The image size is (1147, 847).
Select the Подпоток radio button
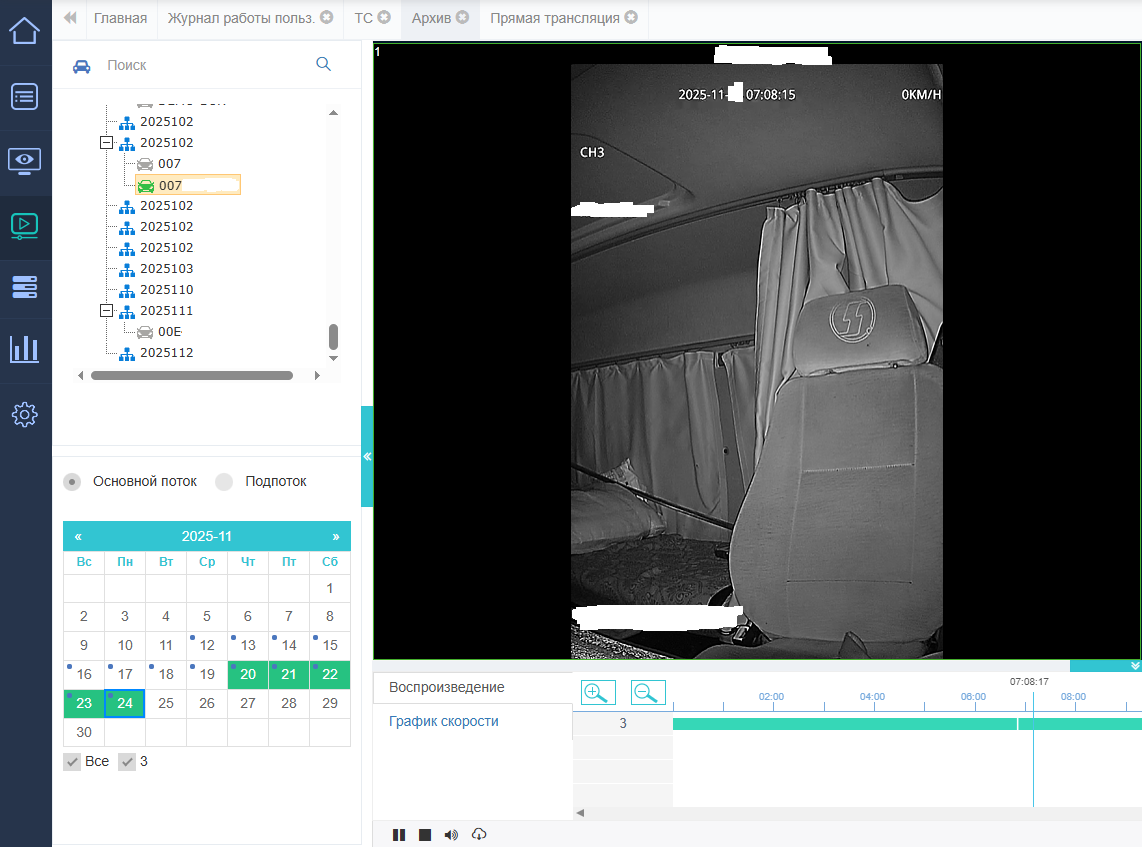coord(224,482)
